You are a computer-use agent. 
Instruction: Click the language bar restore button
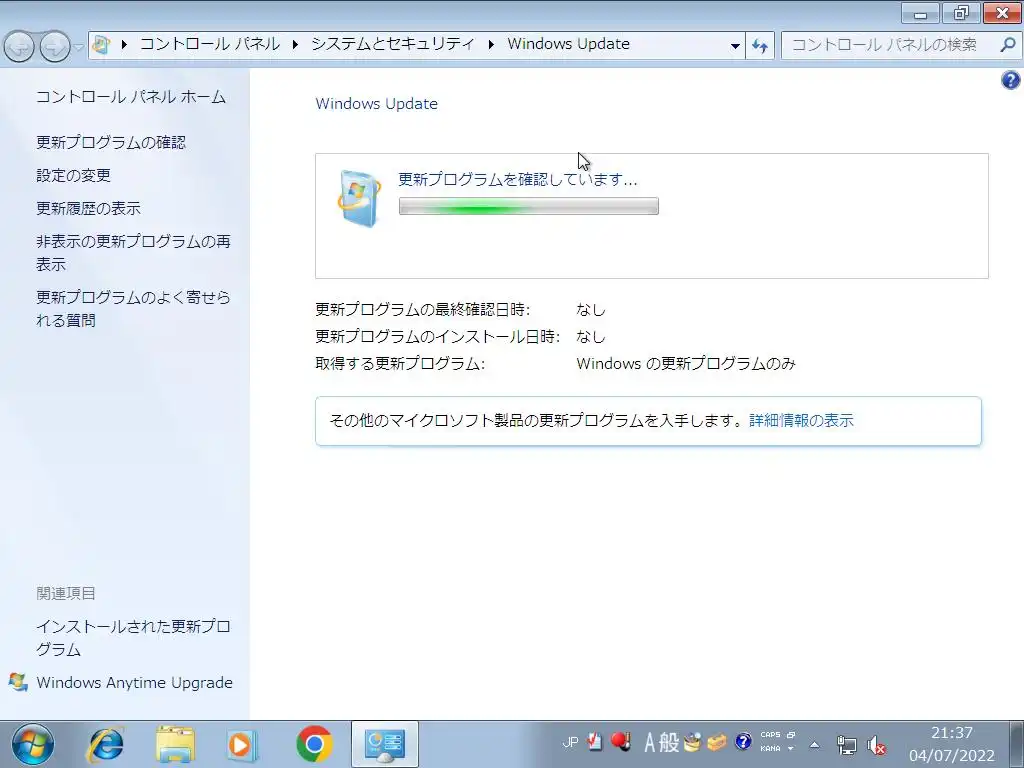tap(791, 735)
